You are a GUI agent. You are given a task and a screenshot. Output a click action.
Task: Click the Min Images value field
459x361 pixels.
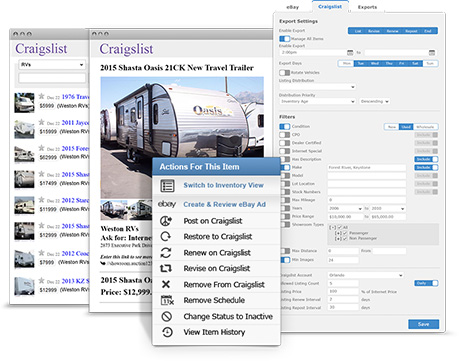pyautogui.click(x=343, y=260)
